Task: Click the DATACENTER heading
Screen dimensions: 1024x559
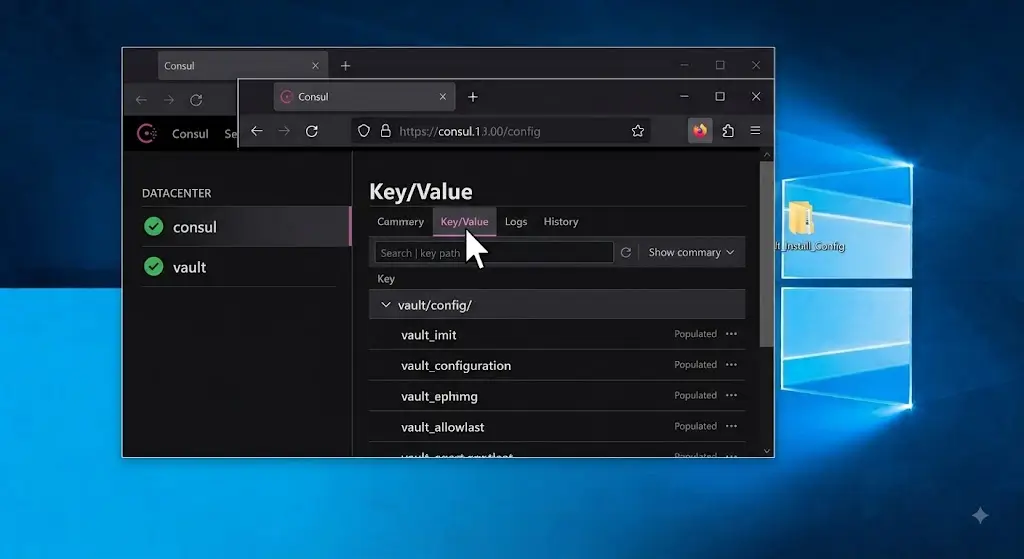Action: tap(176, 193)
